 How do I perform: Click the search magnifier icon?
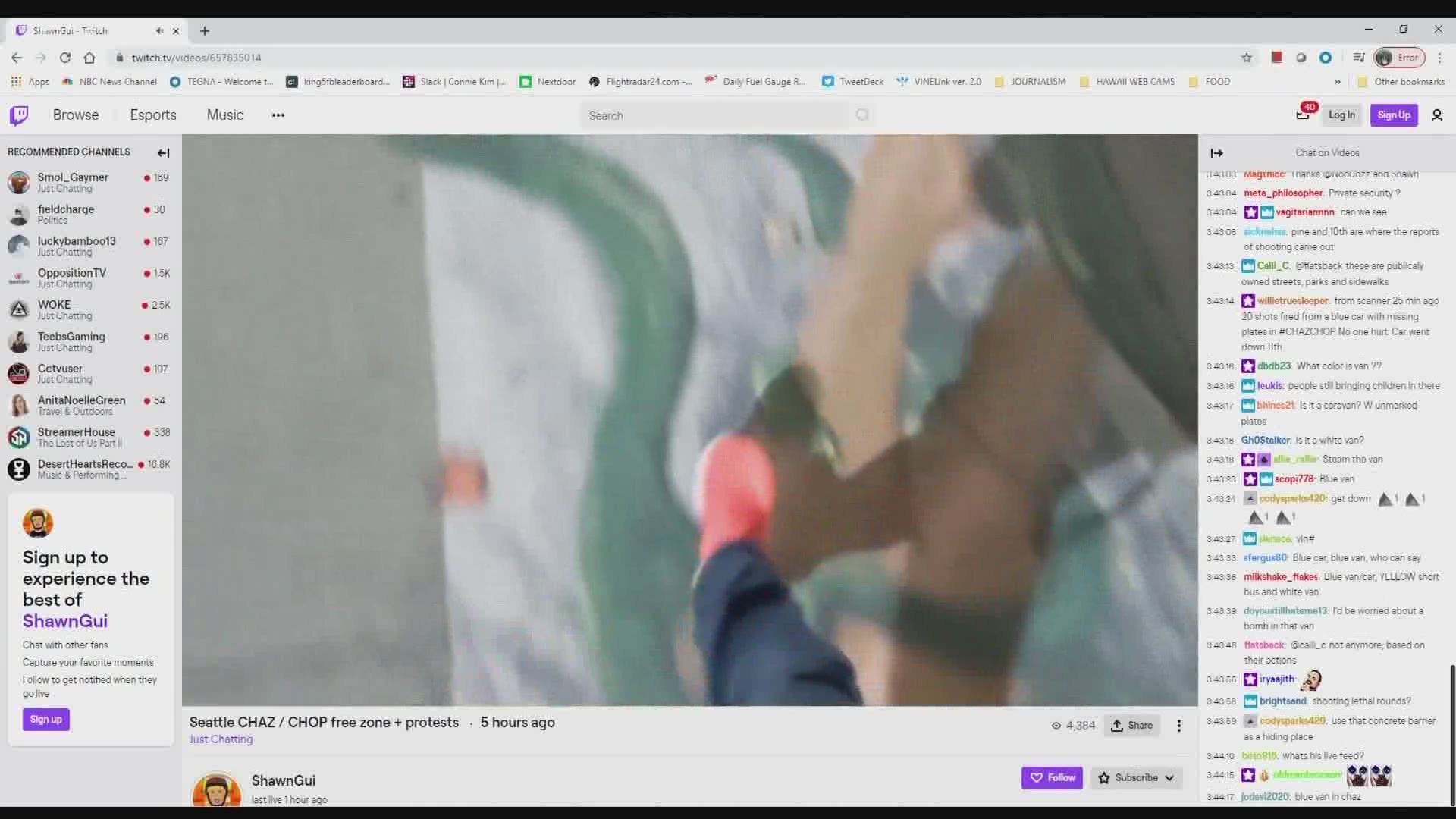pyautogui.click(x=862, y=115)
